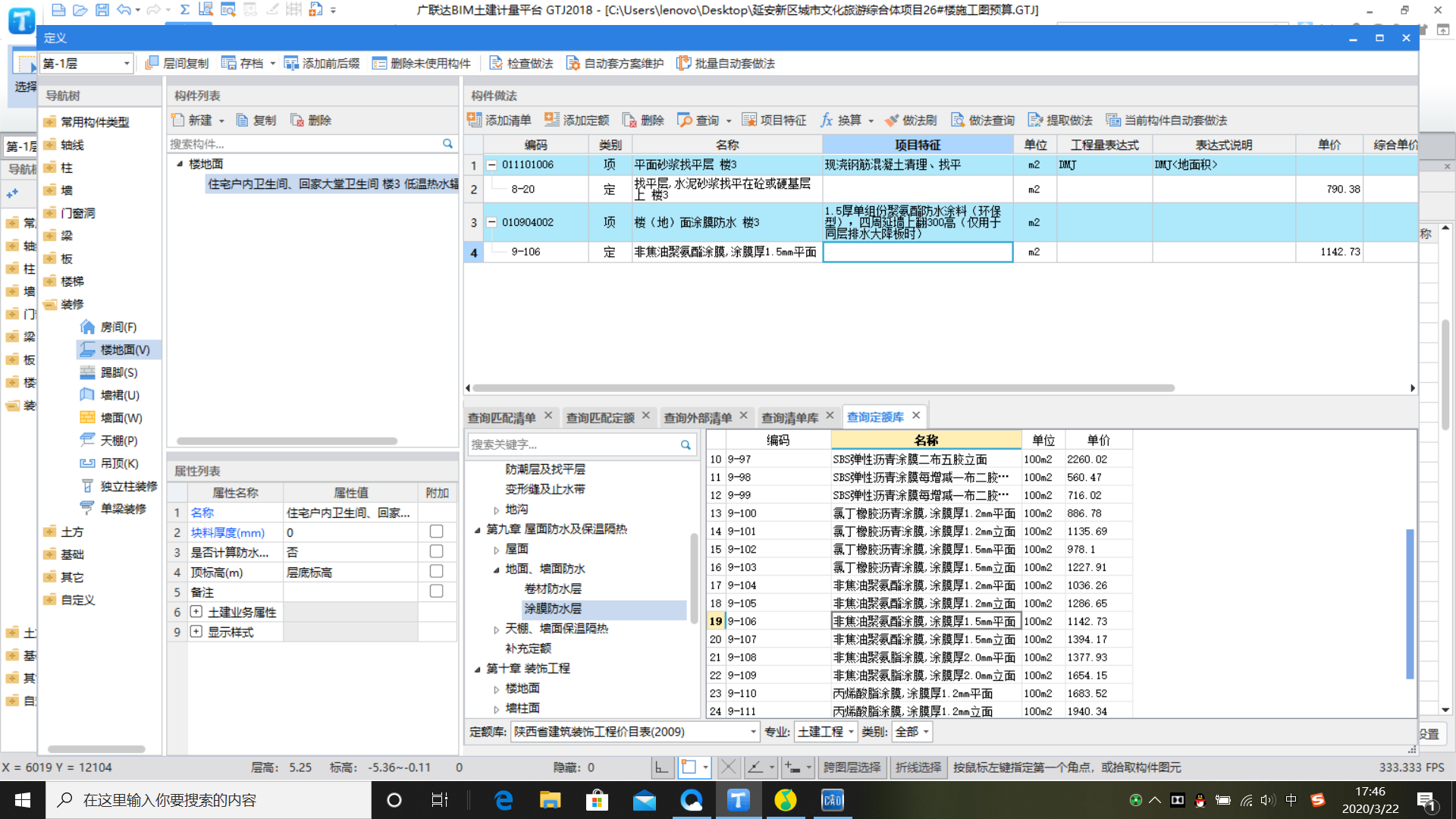Click the 搜索关键字 input field
Viewport: 1456px width, 819px height.
pyautogui.click(x=573, y=444)
